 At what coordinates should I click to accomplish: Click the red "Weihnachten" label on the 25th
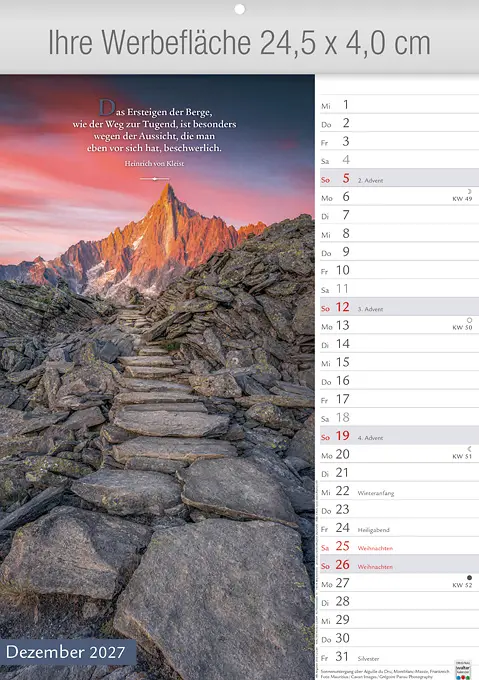coord(375,549)
